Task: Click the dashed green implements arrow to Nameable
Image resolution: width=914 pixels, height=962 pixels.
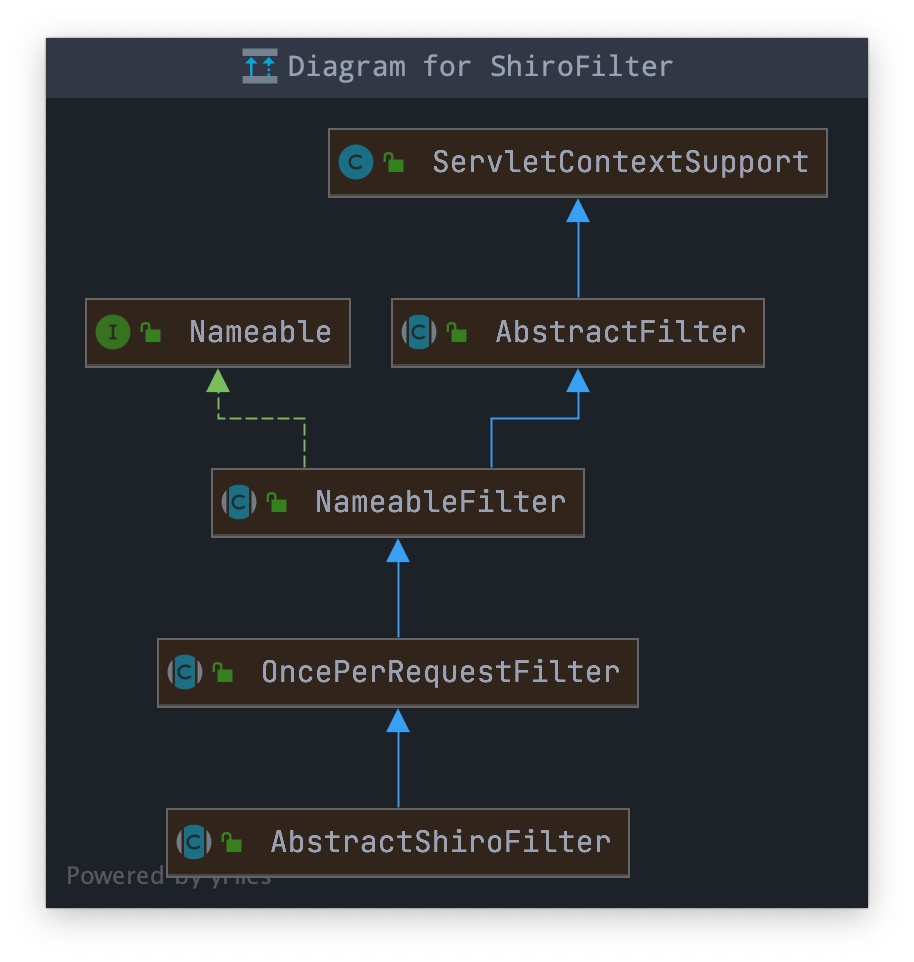Action: (x=261, y=418)
